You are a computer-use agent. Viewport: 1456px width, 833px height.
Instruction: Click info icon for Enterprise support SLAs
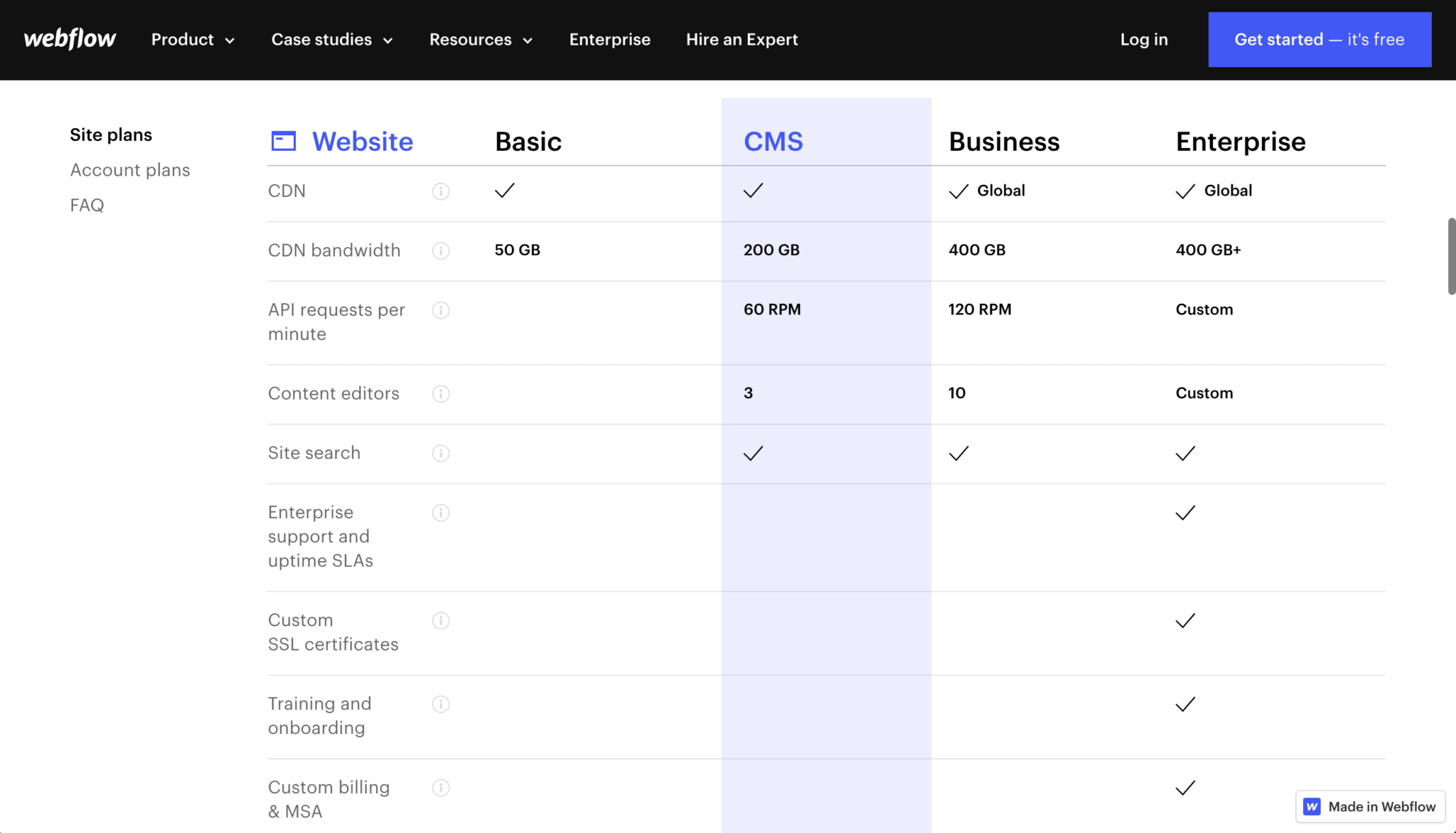coord(441,513)
